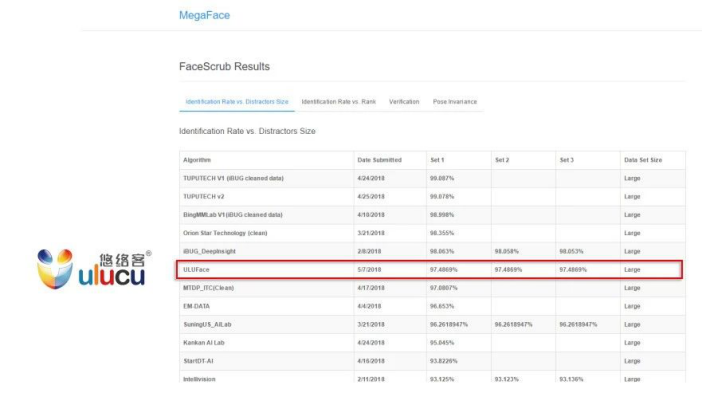Click the Data Set Size column header
The height and width of the screenshot is (393, 702).
[643, 160]
